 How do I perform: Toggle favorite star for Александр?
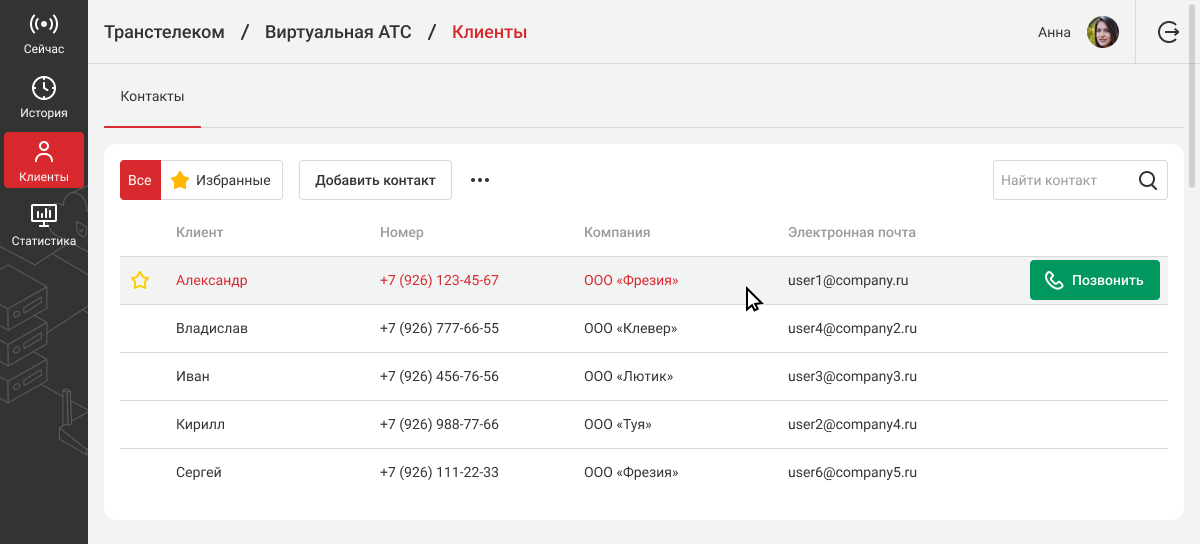(x=140, y=281)
